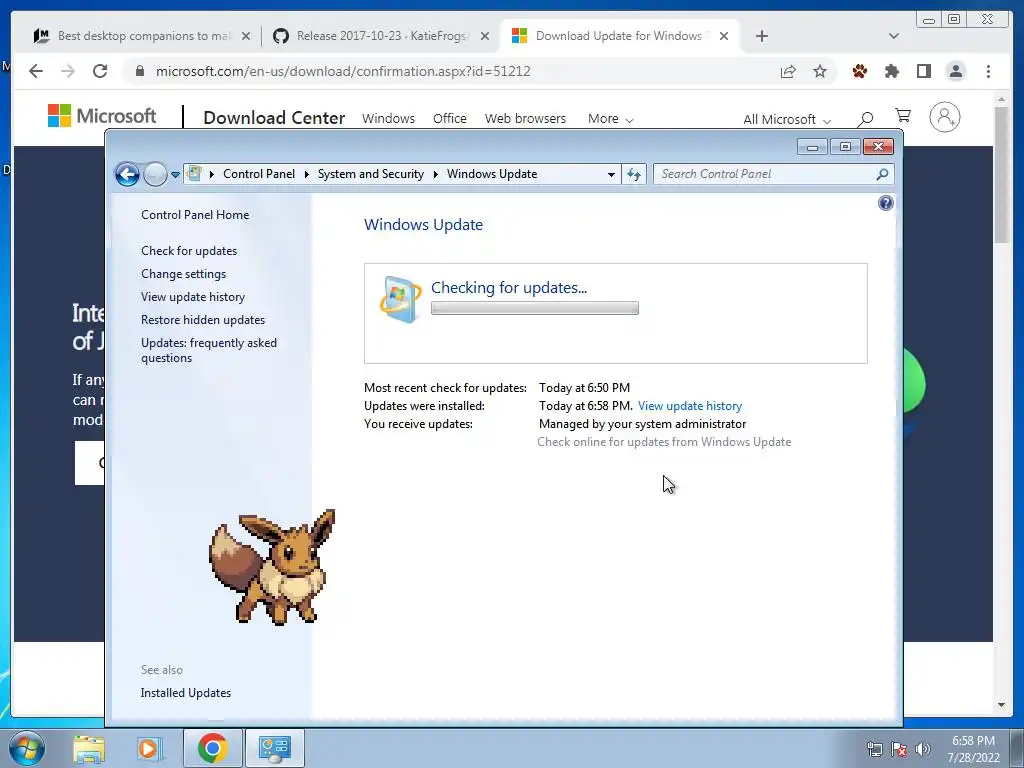Open Chrome profile avatar
Image resolution: width=1024 pixels, height=768 pixels.
click(x=955, y=71)
